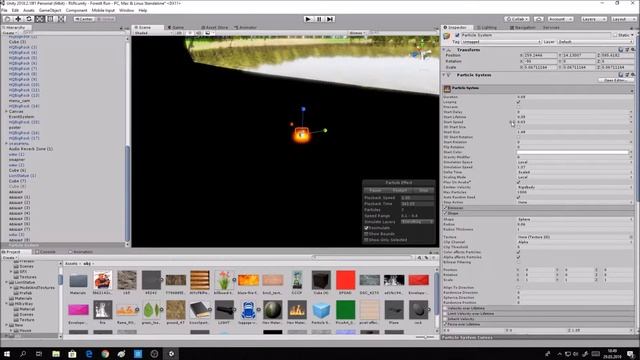Open Transform component settings gear

(x=633, y=50)
